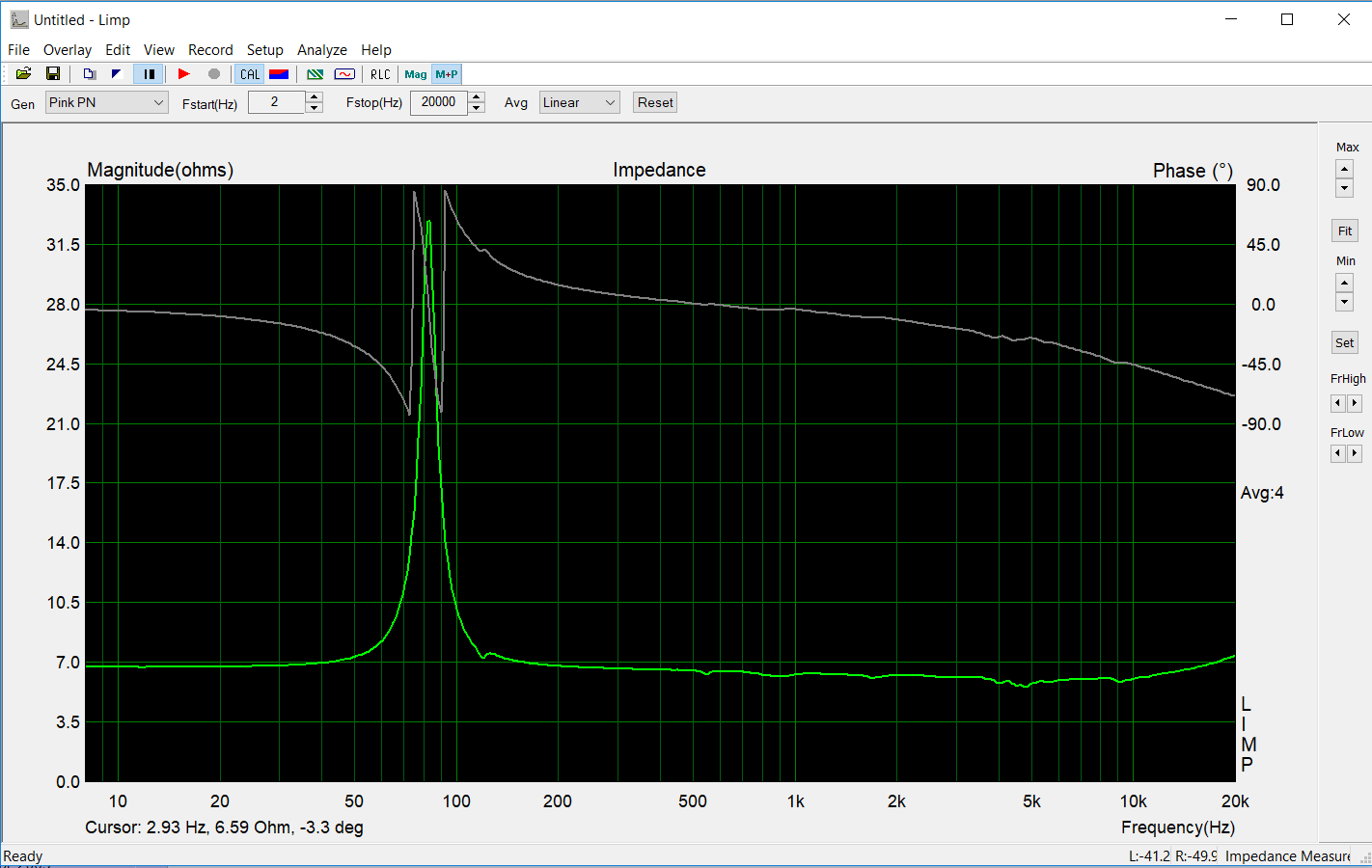1372x868 pixels.
Task: Expand the Pink PN generator dropdown
Action: click(107, 102)
